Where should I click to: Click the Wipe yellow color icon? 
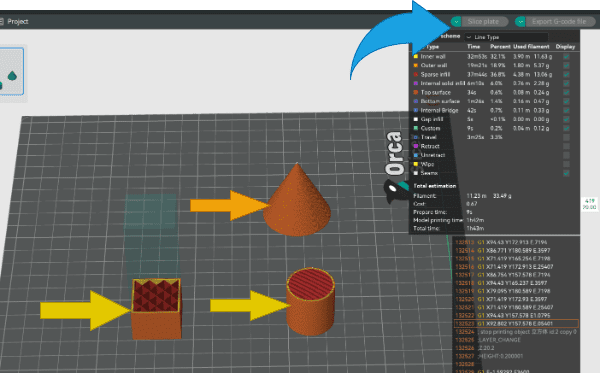(416, 164)
